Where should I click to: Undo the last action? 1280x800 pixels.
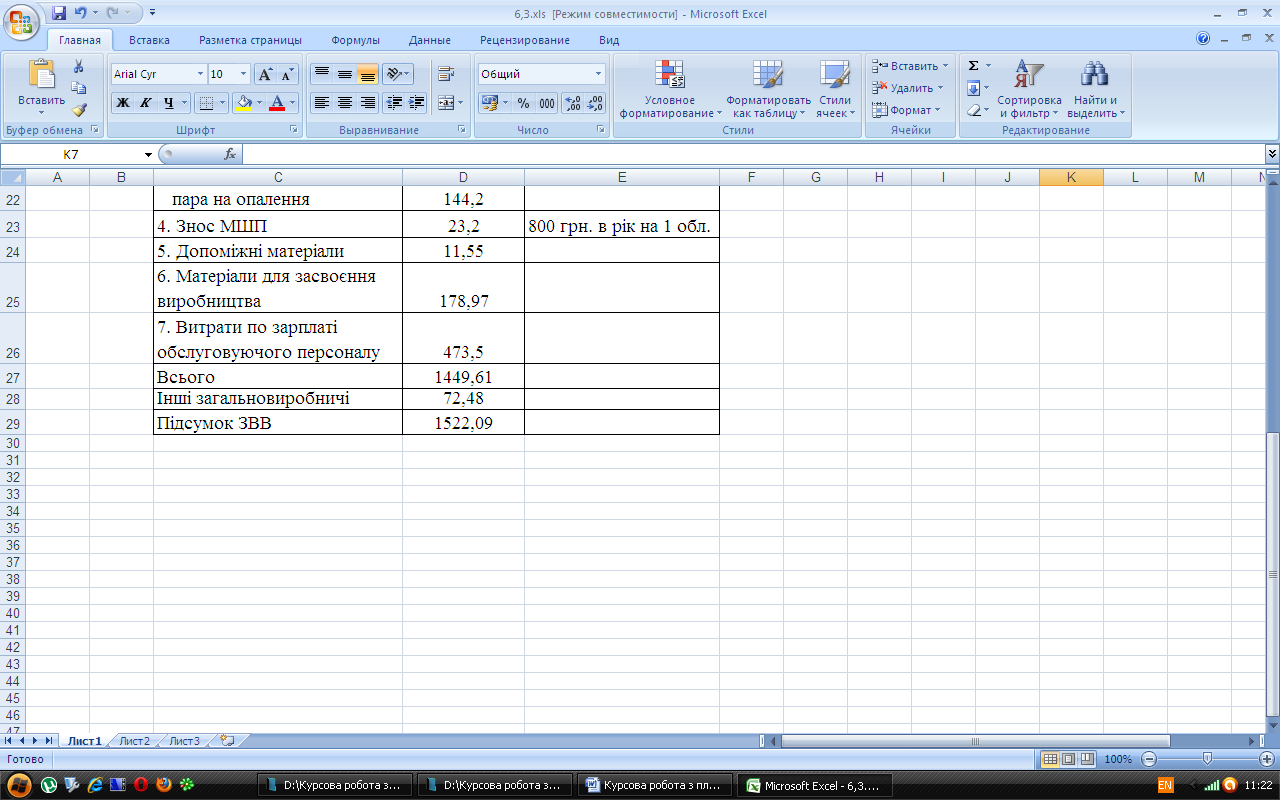tap(81, 13)
